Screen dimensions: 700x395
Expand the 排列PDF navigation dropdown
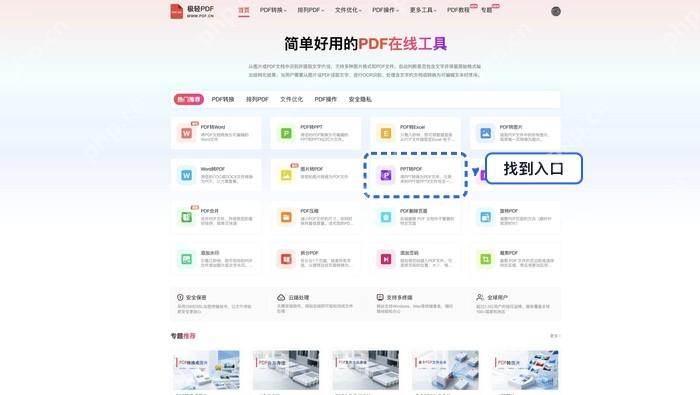click(311, 10)
